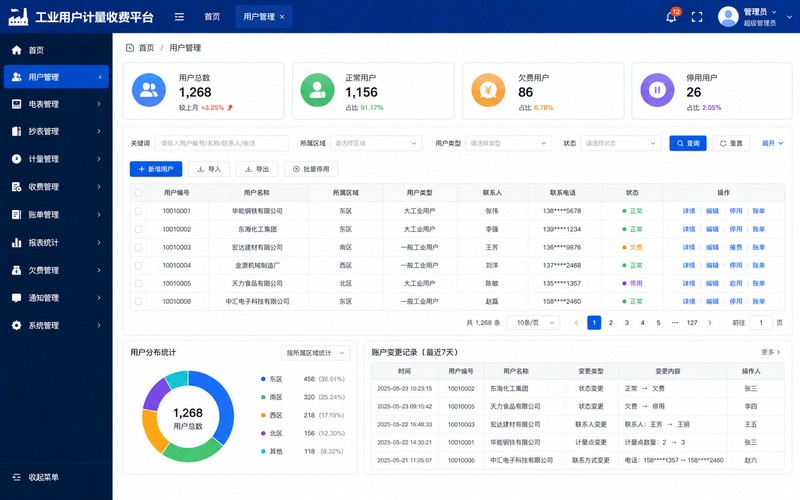
Task: Click the 报表统计 bar chart icon
Action: [x=16, y=242]
